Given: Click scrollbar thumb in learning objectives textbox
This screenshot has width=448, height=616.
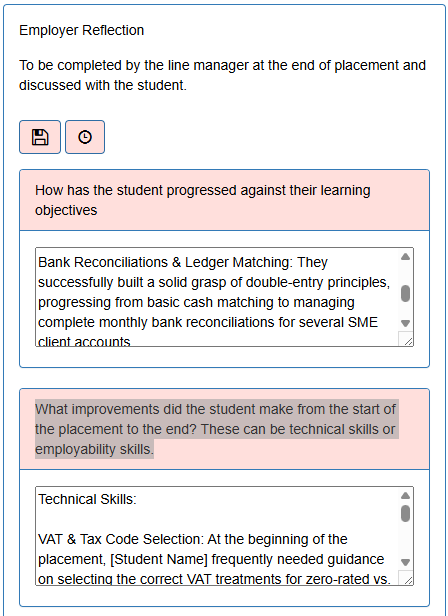Looking at the screenshot, I should (x=406, y=294).
